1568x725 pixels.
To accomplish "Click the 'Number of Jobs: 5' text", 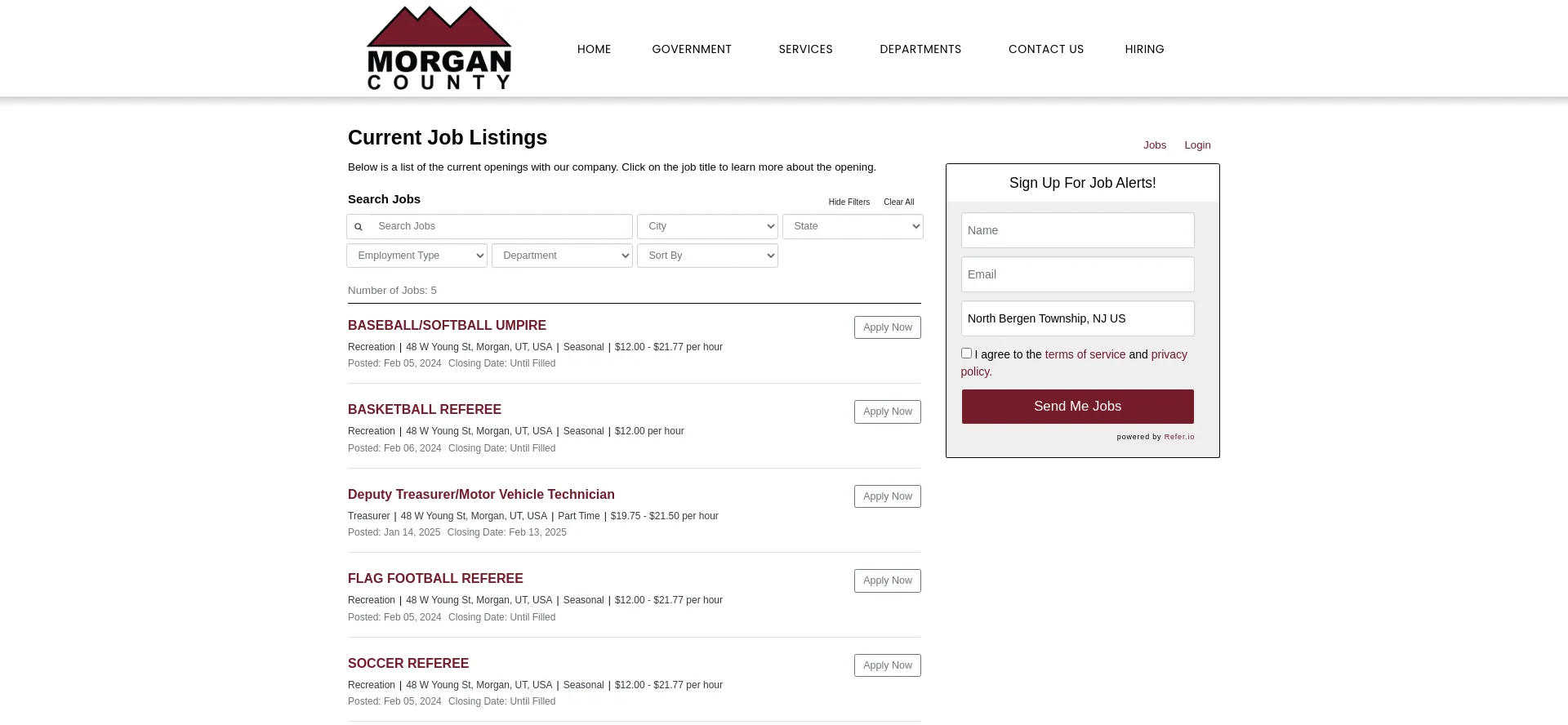I will click(392, 291).
